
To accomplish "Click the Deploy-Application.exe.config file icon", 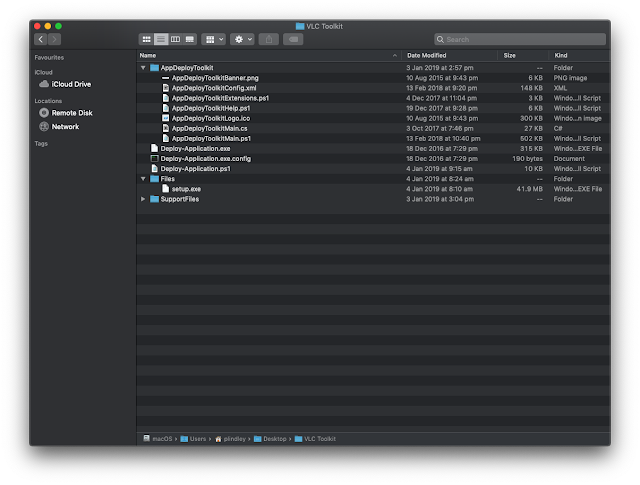I will [154, 158].
